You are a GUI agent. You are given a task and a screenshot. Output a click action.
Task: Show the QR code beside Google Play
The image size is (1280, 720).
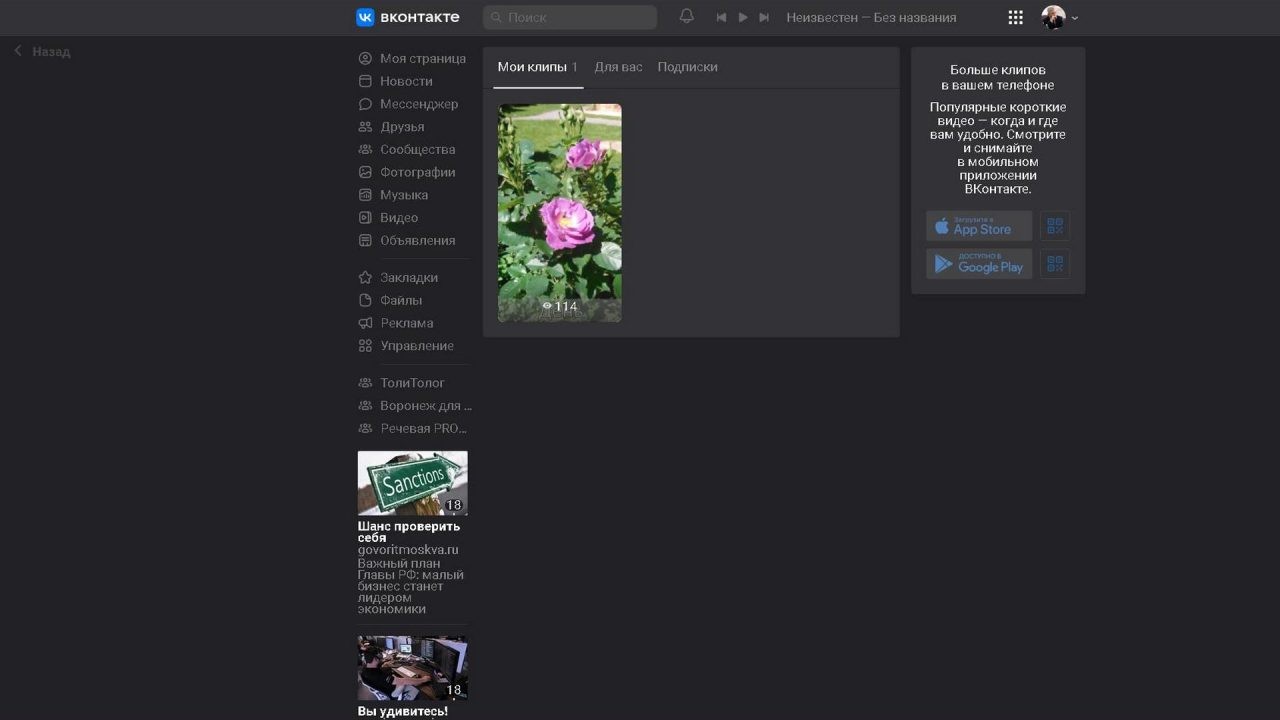pyautogui.click(x=1054, y=264)
